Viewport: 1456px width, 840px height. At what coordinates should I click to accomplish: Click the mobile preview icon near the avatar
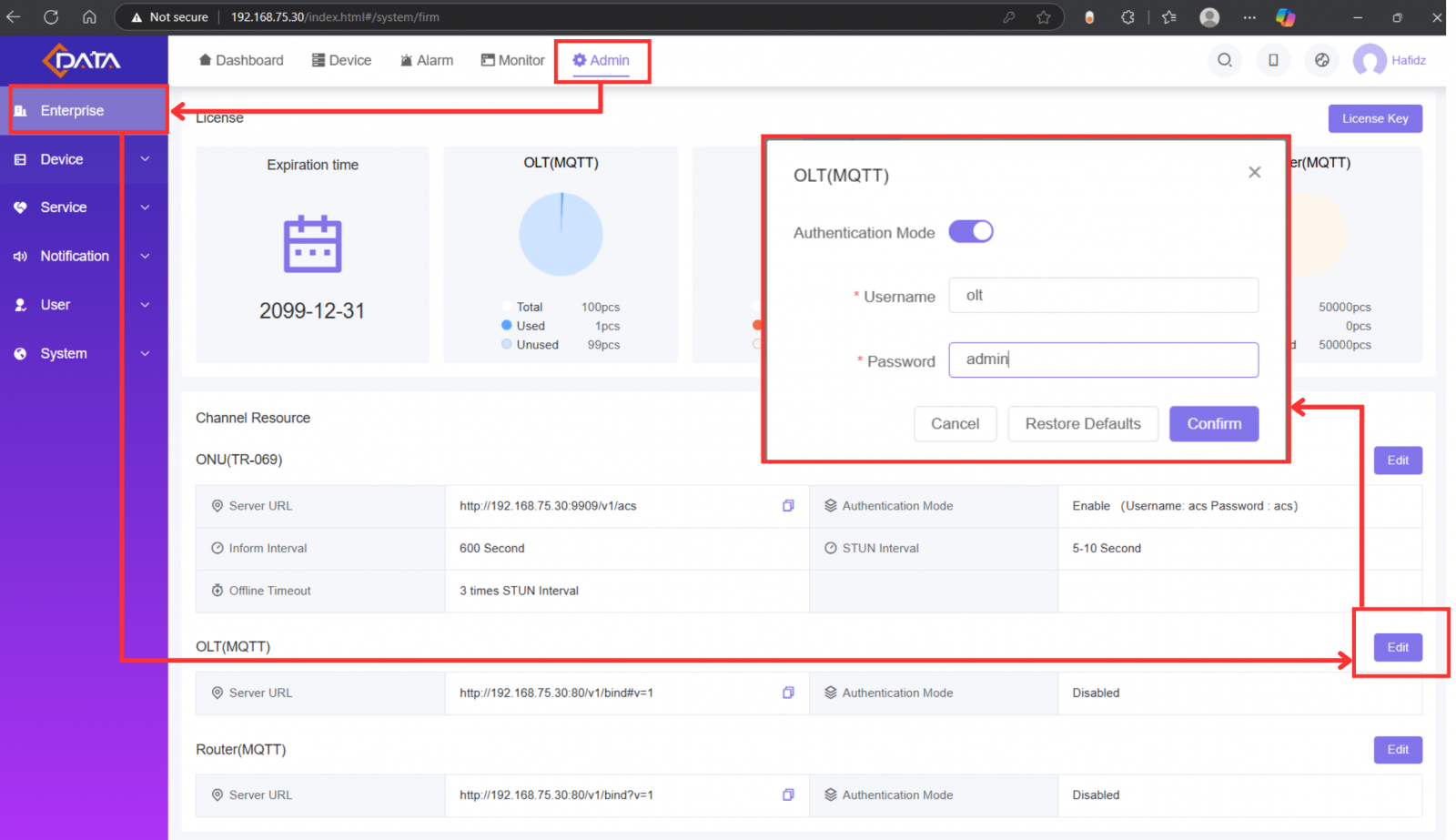pos(1273,60)
